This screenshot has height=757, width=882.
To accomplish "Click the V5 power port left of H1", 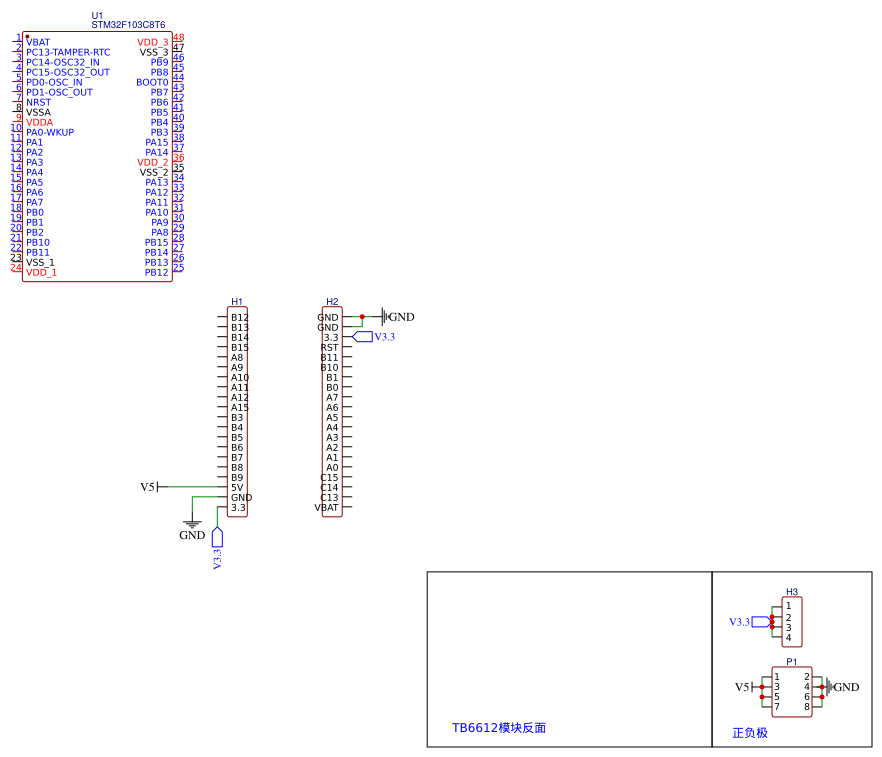I will (149, 487).
